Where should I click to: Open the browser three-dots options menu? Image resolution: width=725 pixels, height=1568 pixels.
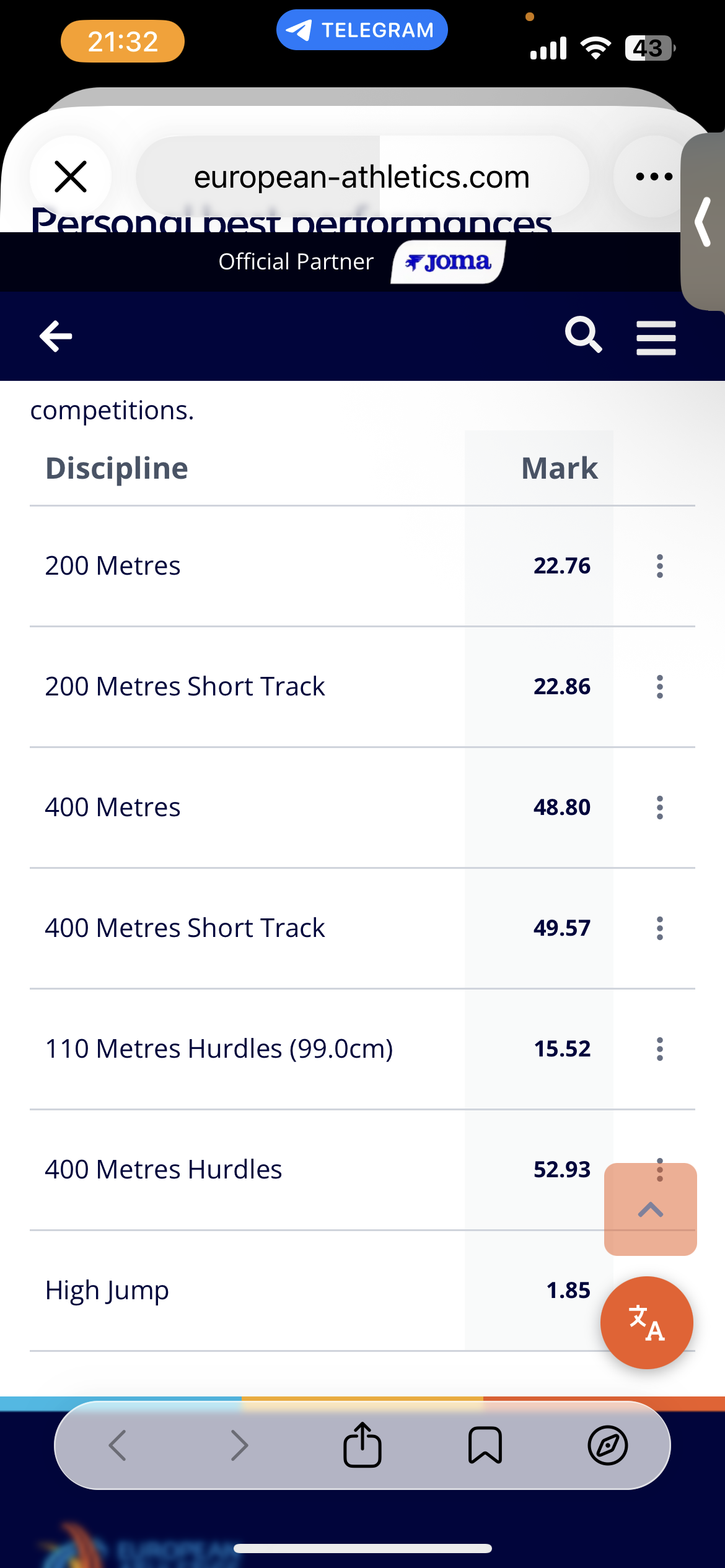[x=654, y=176]
